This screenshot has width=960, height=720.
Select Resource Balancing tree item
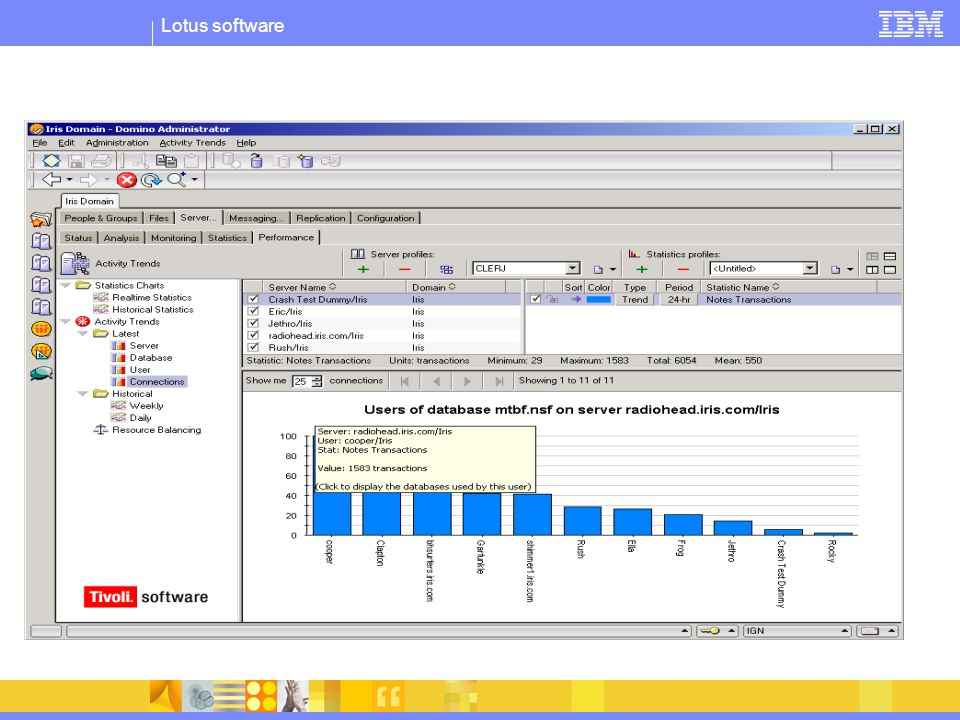coord(156,430)
